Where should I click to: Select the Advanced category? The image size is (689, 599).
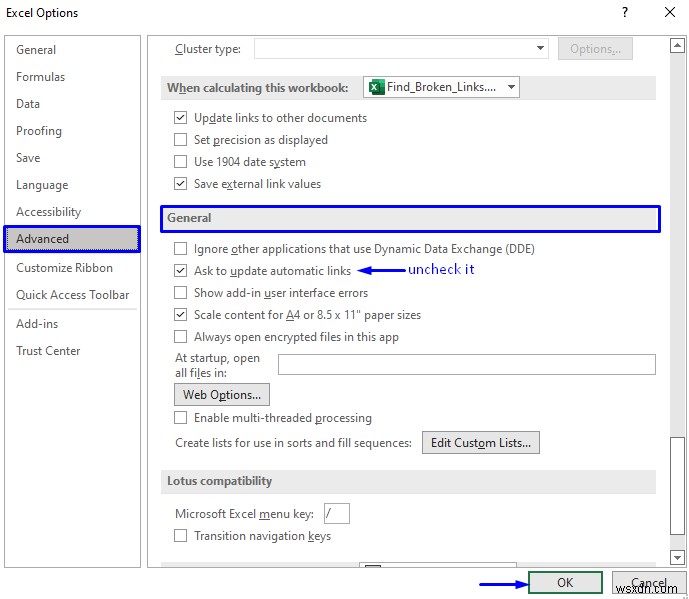[73, 239]
